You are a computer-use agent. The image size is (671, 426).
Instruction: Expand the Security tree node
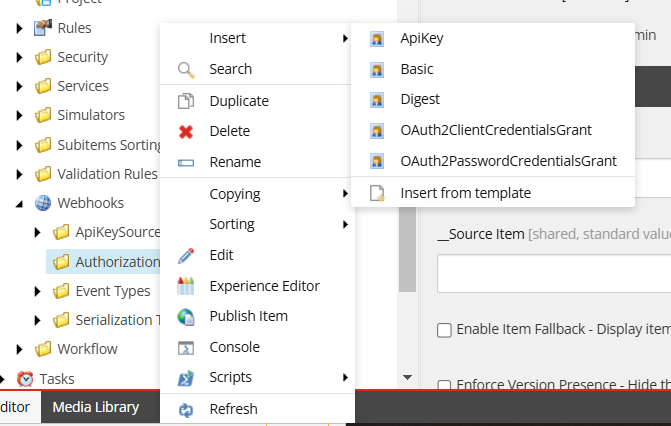pos(19,57)
